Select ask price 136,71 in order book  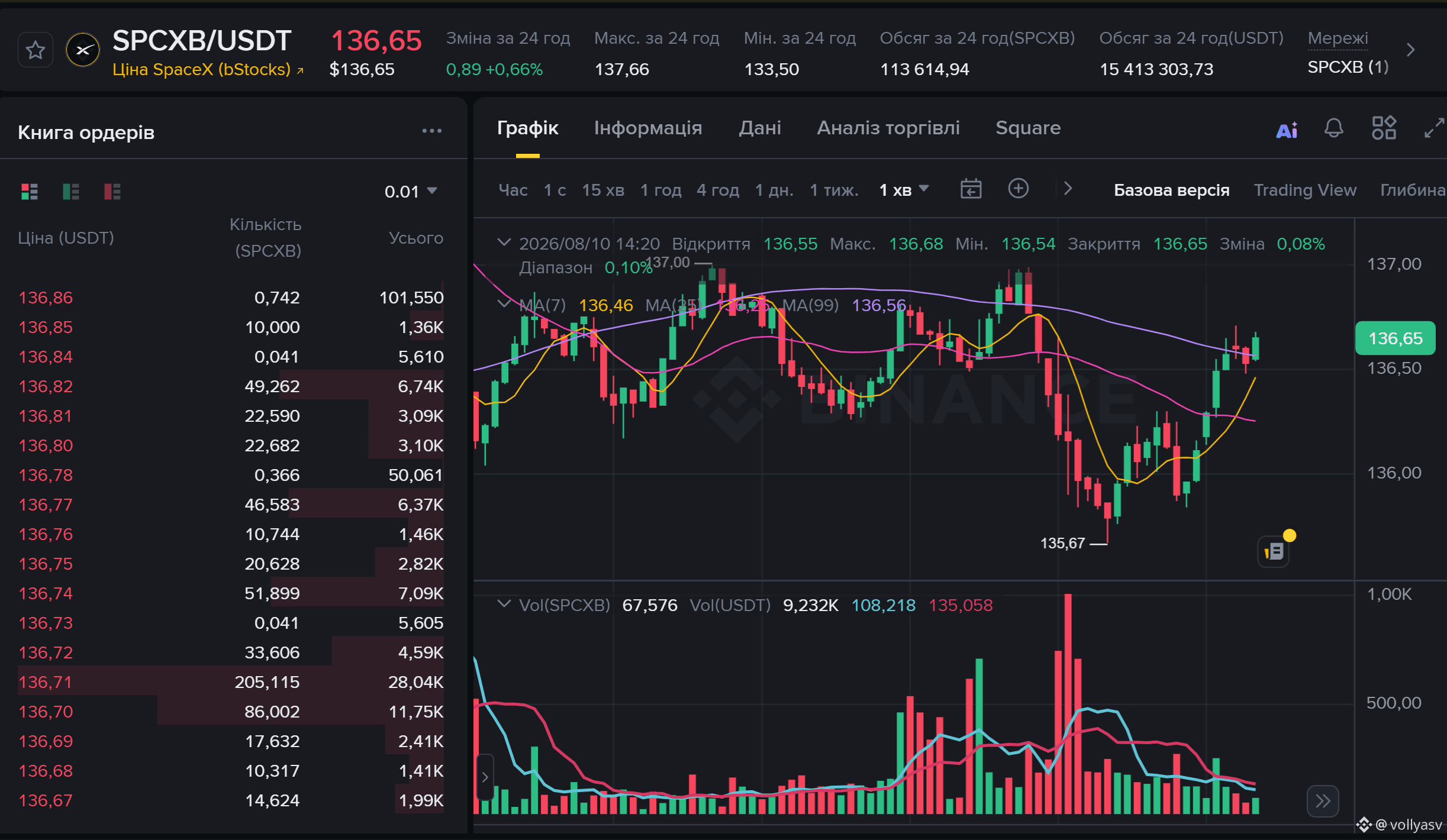tap(46, 682)
